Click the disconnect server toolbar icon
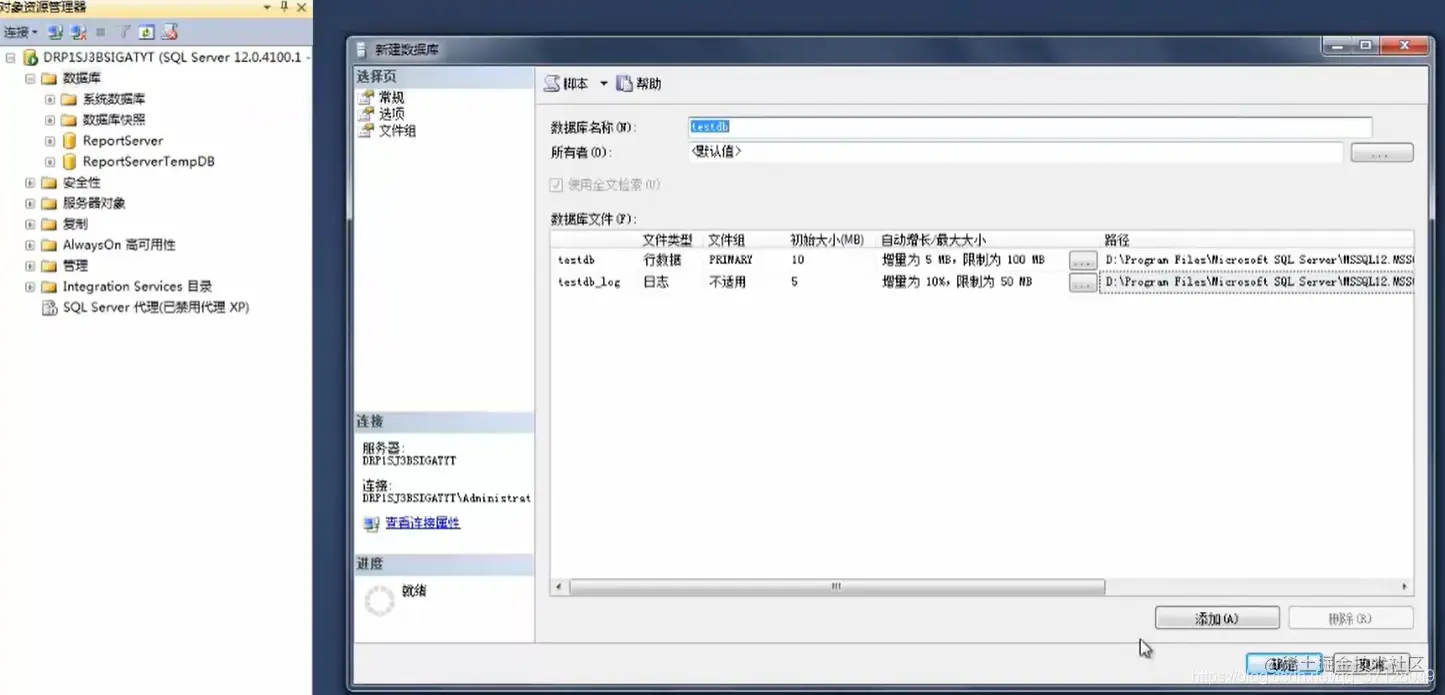 click(79, 33)
